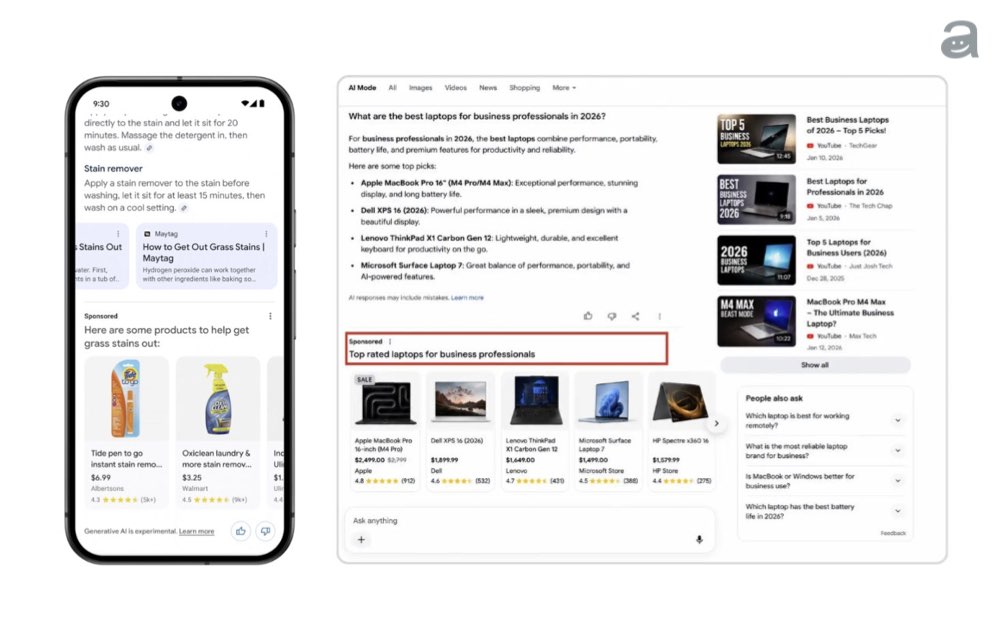1000x625 pixels.
Task: Click the Stain remover heading on phone
Action: tap(114, 168)
